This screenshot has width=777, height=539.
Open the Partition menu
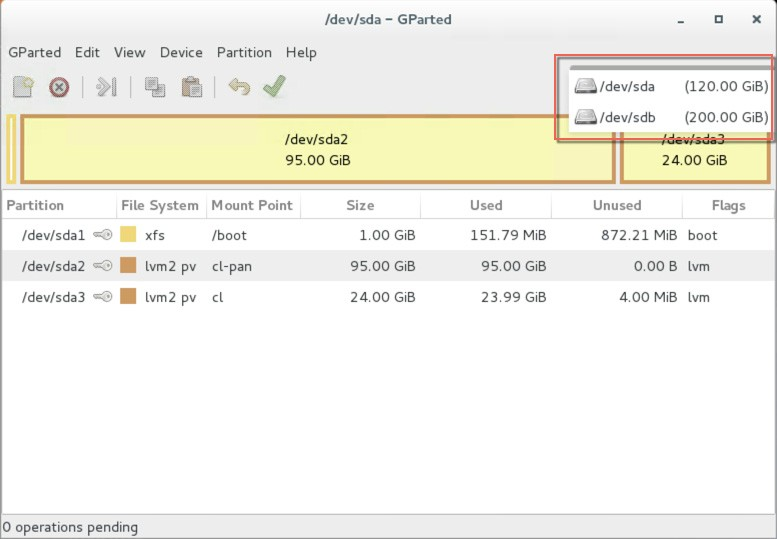click(x=244, y=52)
